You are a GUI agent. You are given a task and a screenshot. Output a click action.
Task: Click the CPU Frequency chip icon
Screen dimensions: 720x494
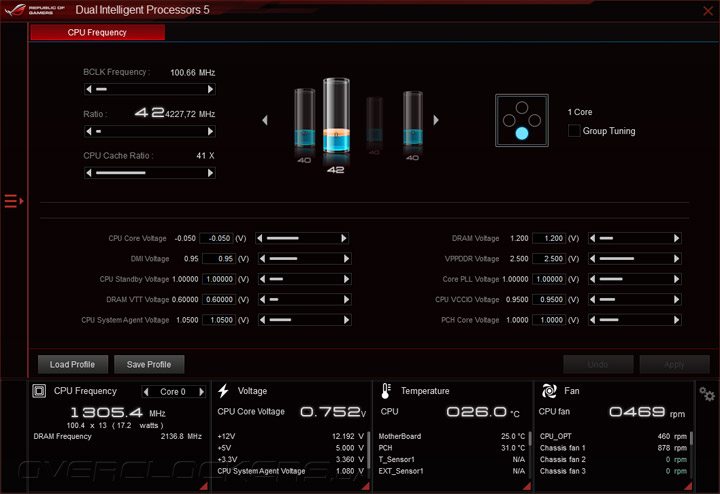(x=39, y=391)
